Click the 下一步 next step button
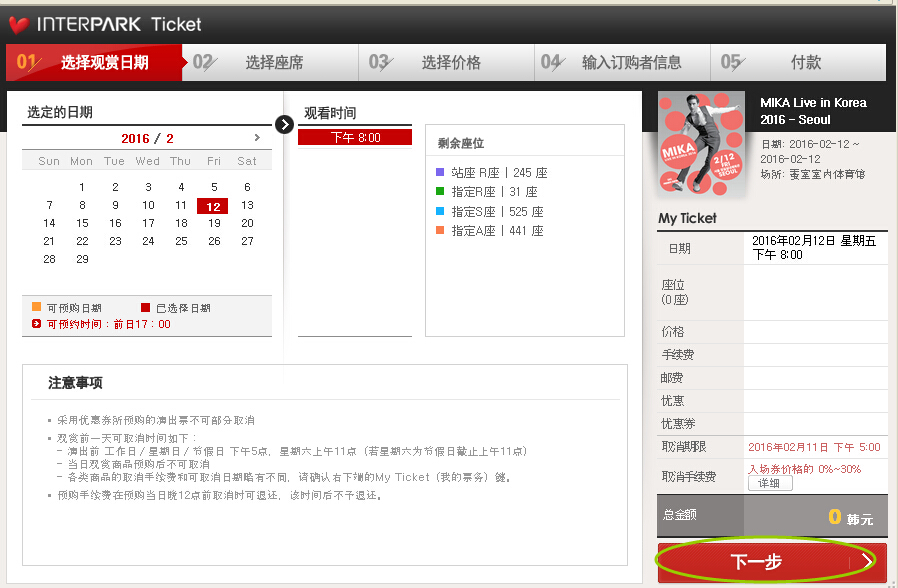Viewport: 898px width, 588px height. (x=772, y=562)
